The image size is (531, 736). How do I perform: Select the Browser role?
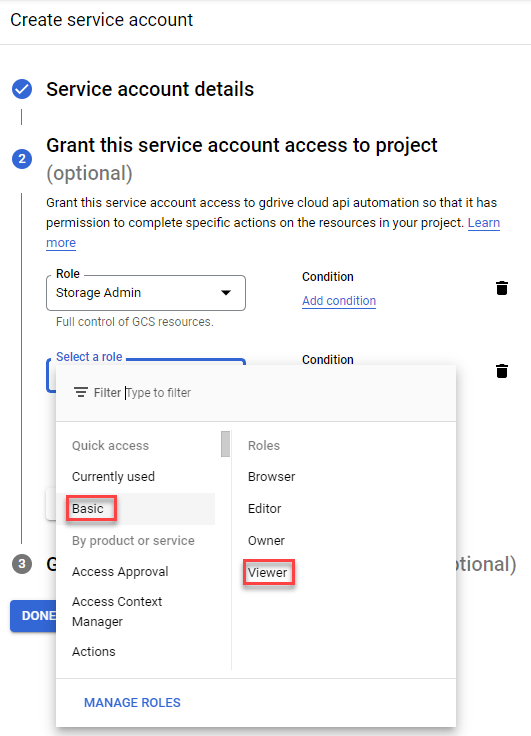coord(271,477)
